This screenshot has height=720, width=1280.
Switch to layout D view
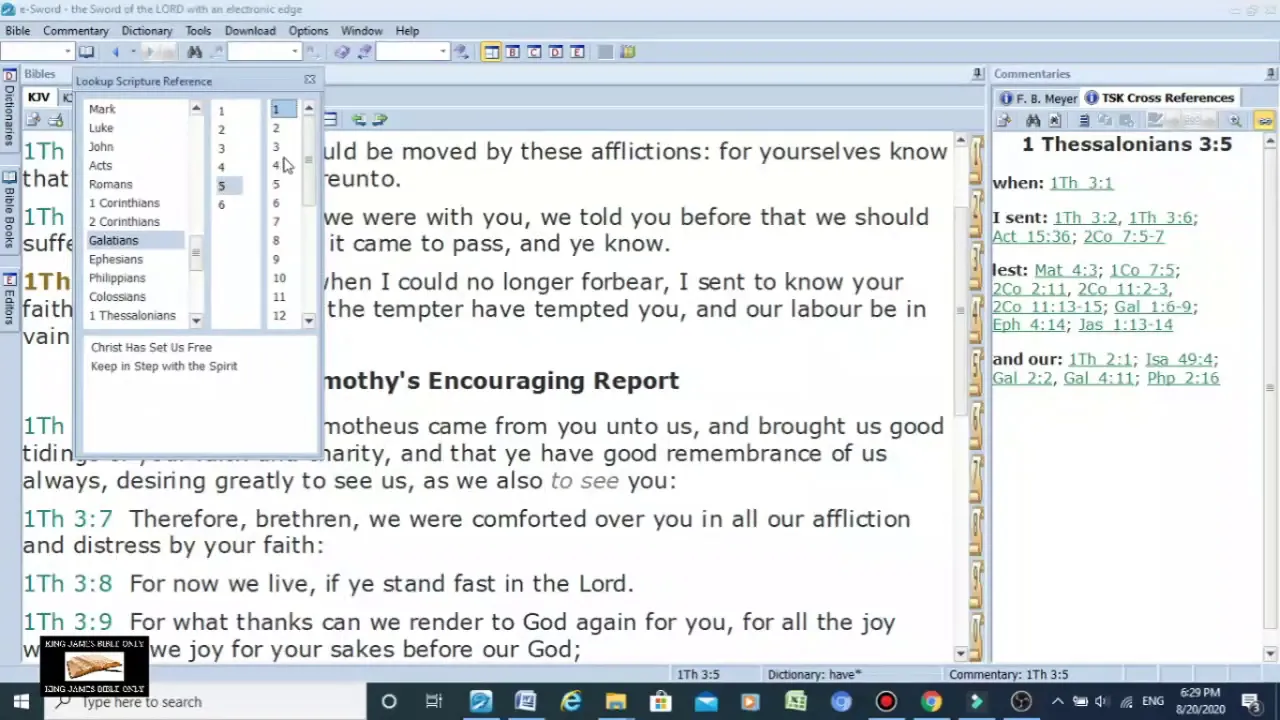pos(556,52)
